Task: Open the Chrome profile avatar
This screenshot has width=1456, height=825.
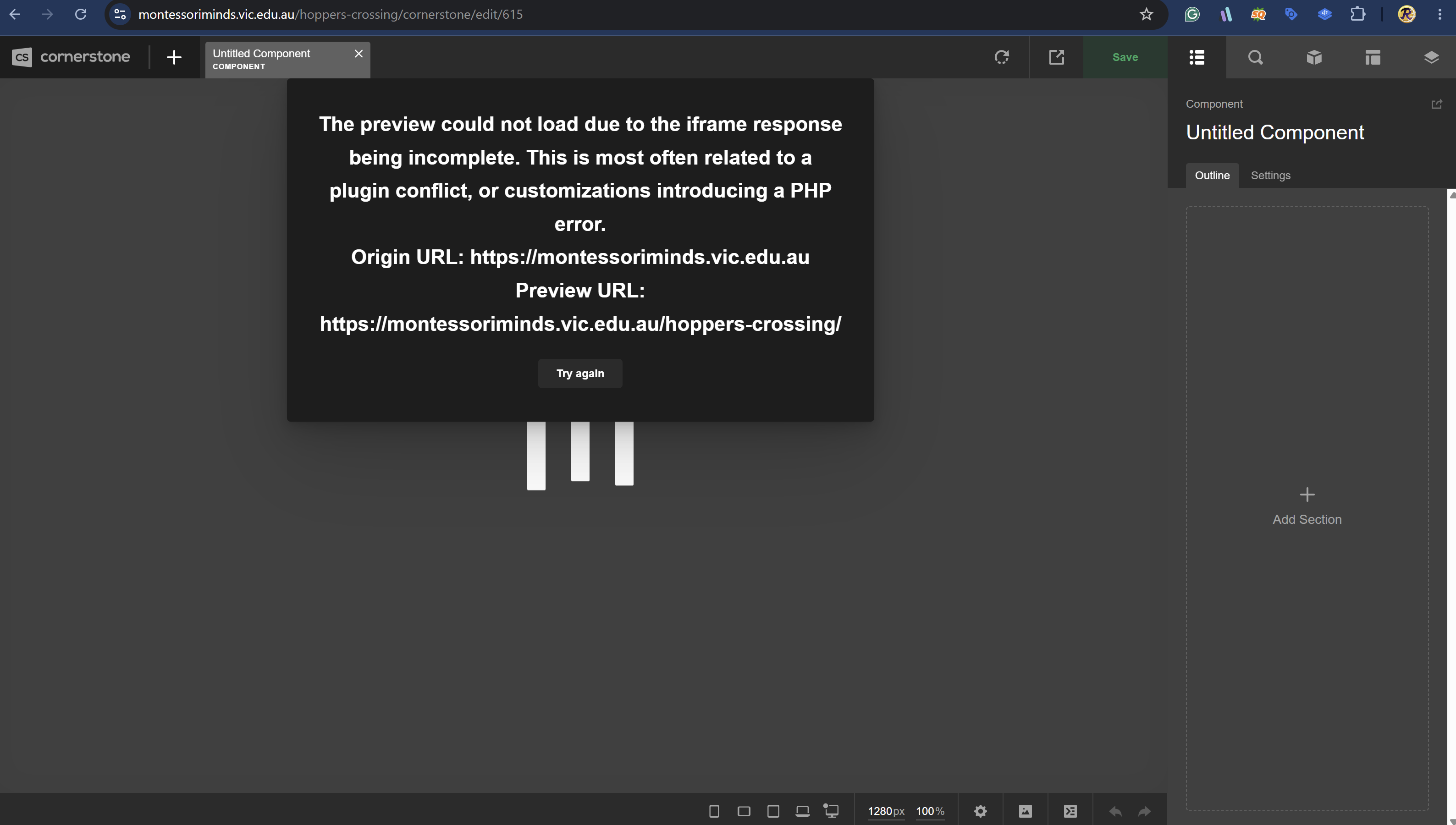Action: point(1406,14)
